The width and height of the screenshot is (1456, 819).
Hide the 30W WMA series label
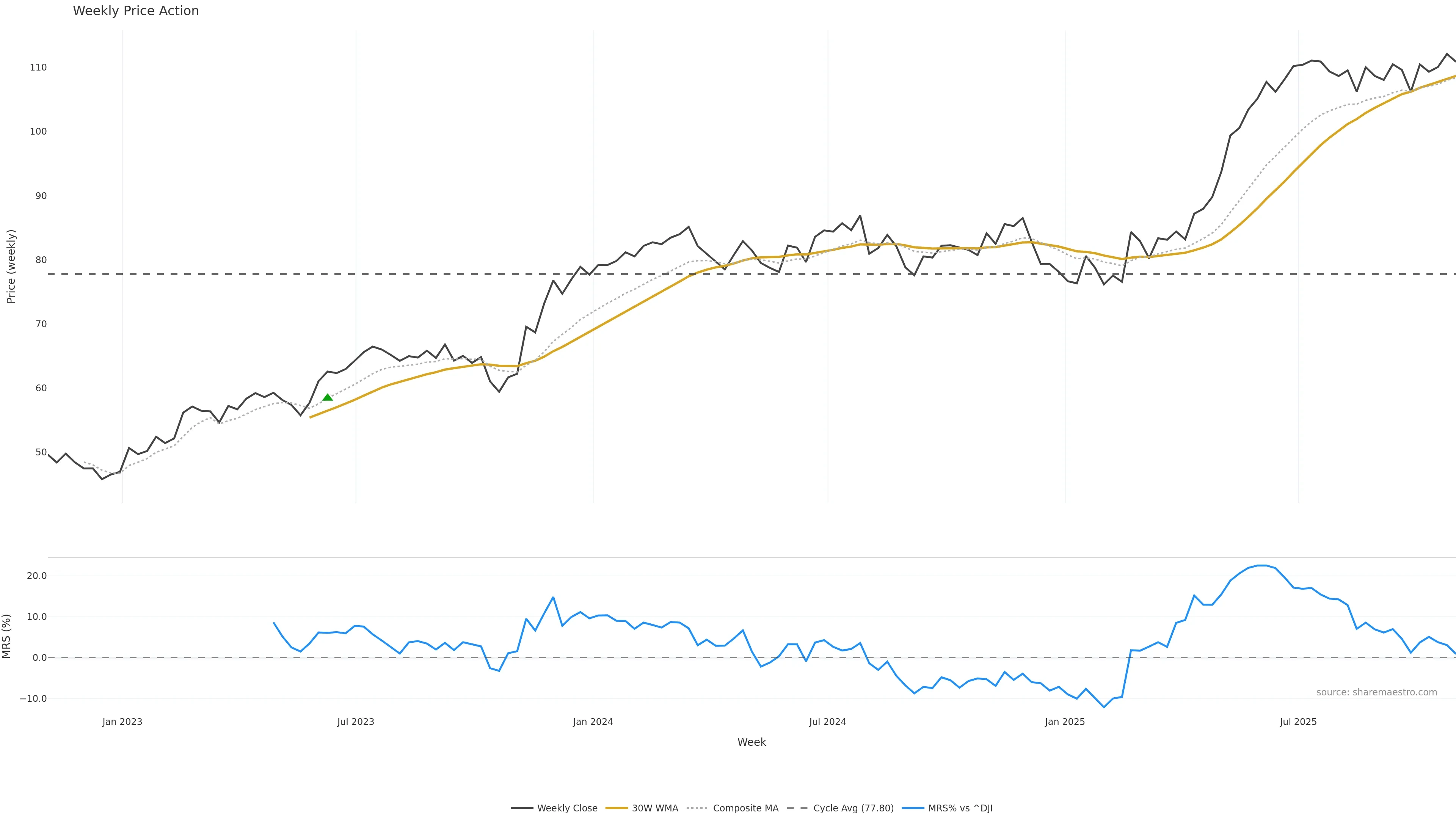(x=654, y=808)
